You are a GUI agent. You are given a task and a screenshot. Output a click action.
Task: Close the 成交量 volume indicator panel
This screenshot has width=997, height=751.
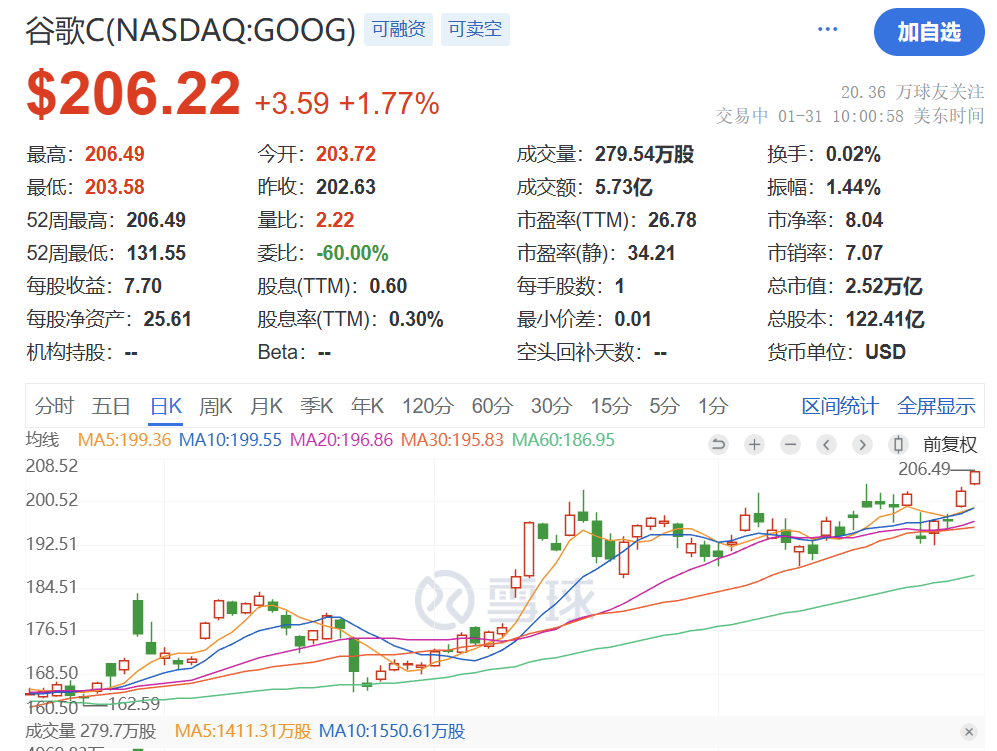pos(968,732)
